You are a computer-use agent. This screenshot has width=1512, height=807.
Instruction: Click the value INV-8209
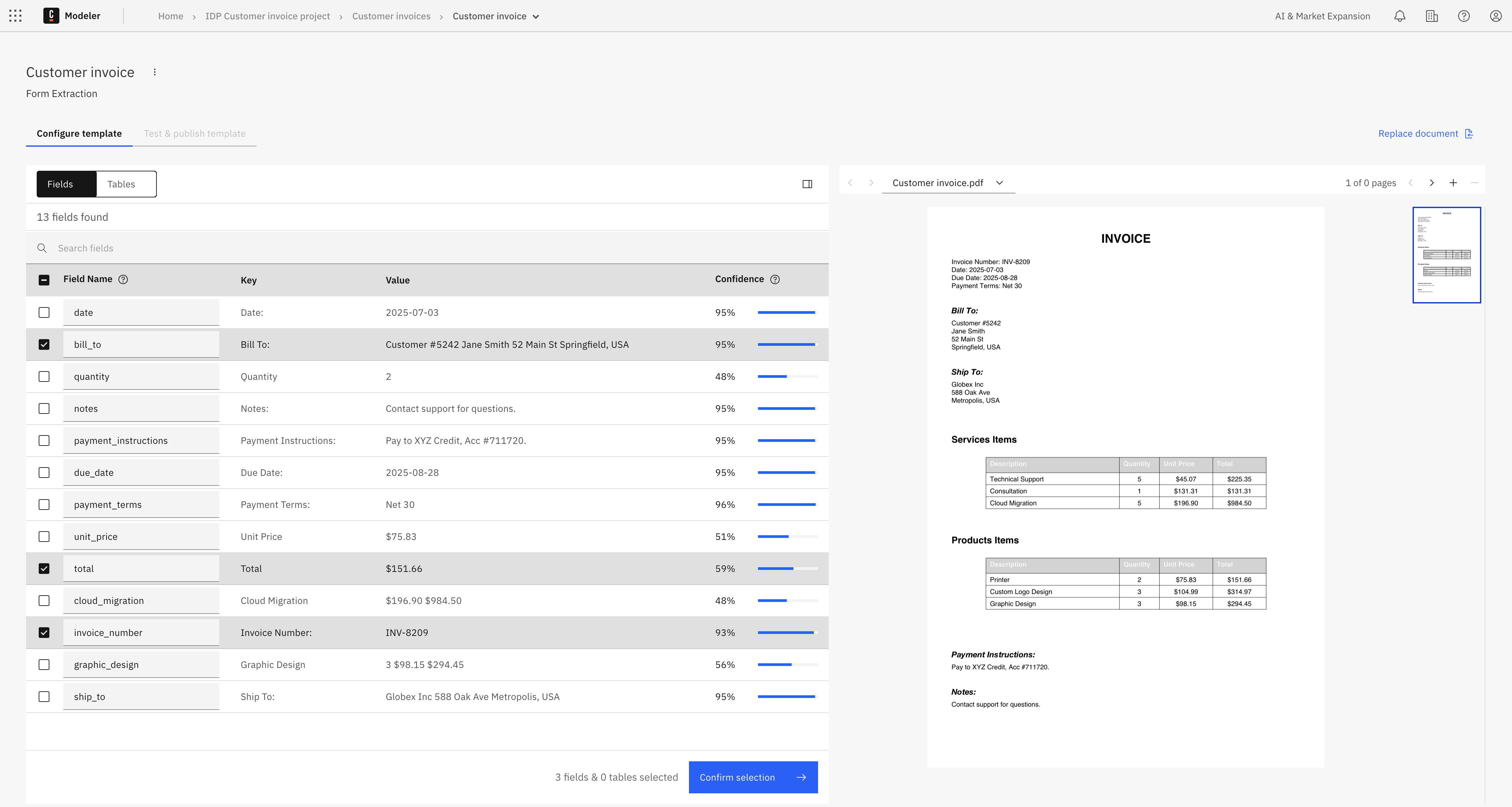point(407,633)
